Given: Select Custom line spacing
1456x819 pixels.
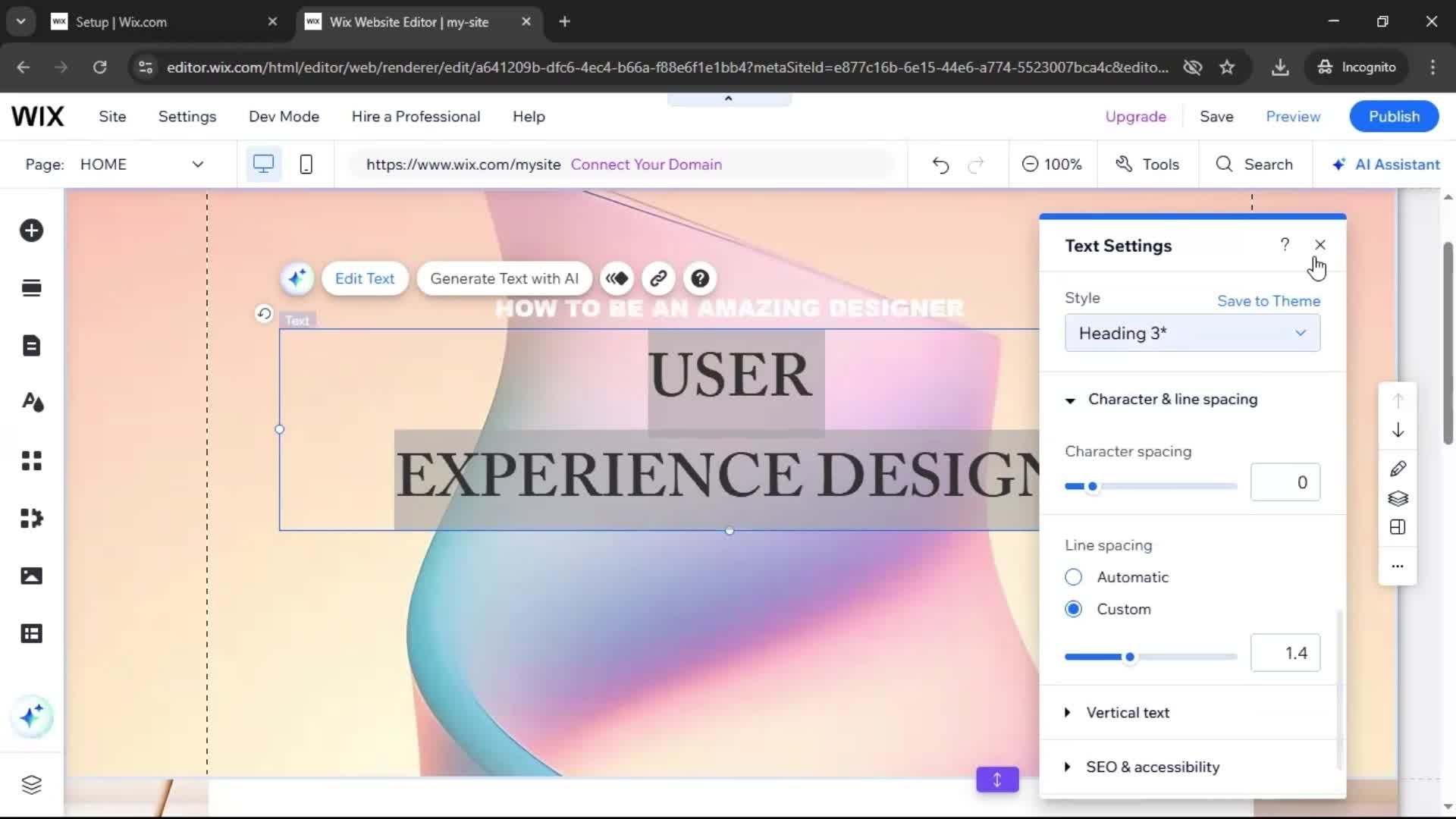Looking at the screenshot, I should (x=1073, y=609).
